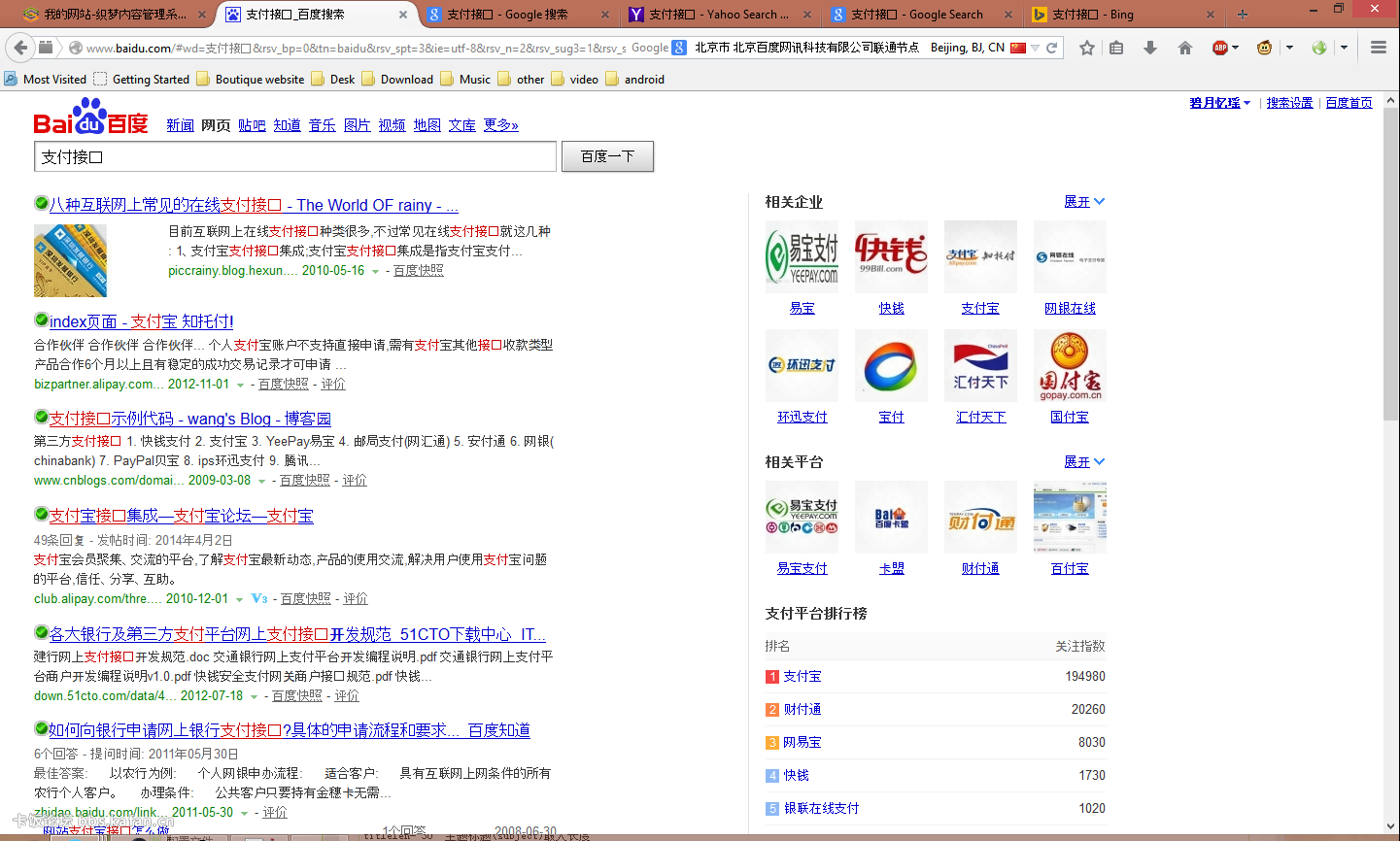Screen dimensions: 1400x841
Task: Open 百度快照 link for piccrainy.blog.hexun result
Action: 419,271
